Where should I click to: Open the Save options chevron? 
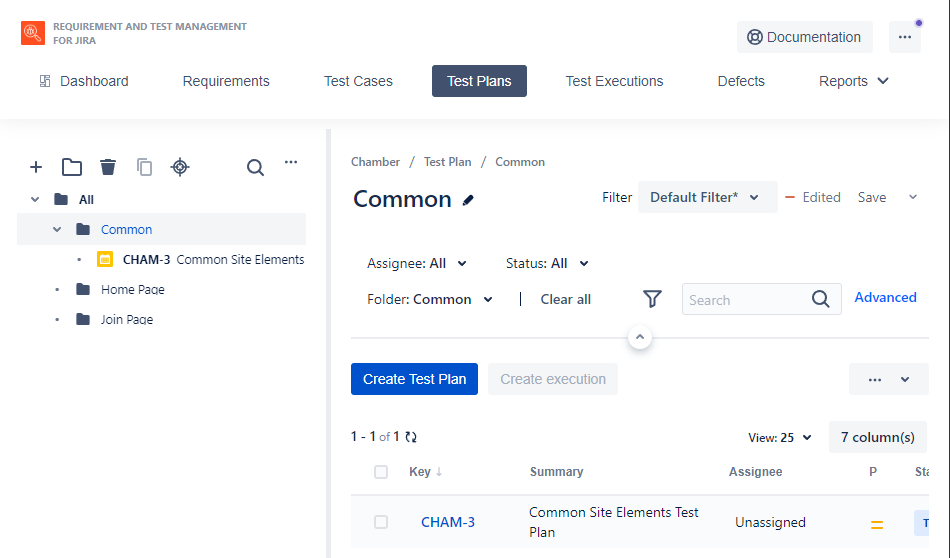click(912, 197)
